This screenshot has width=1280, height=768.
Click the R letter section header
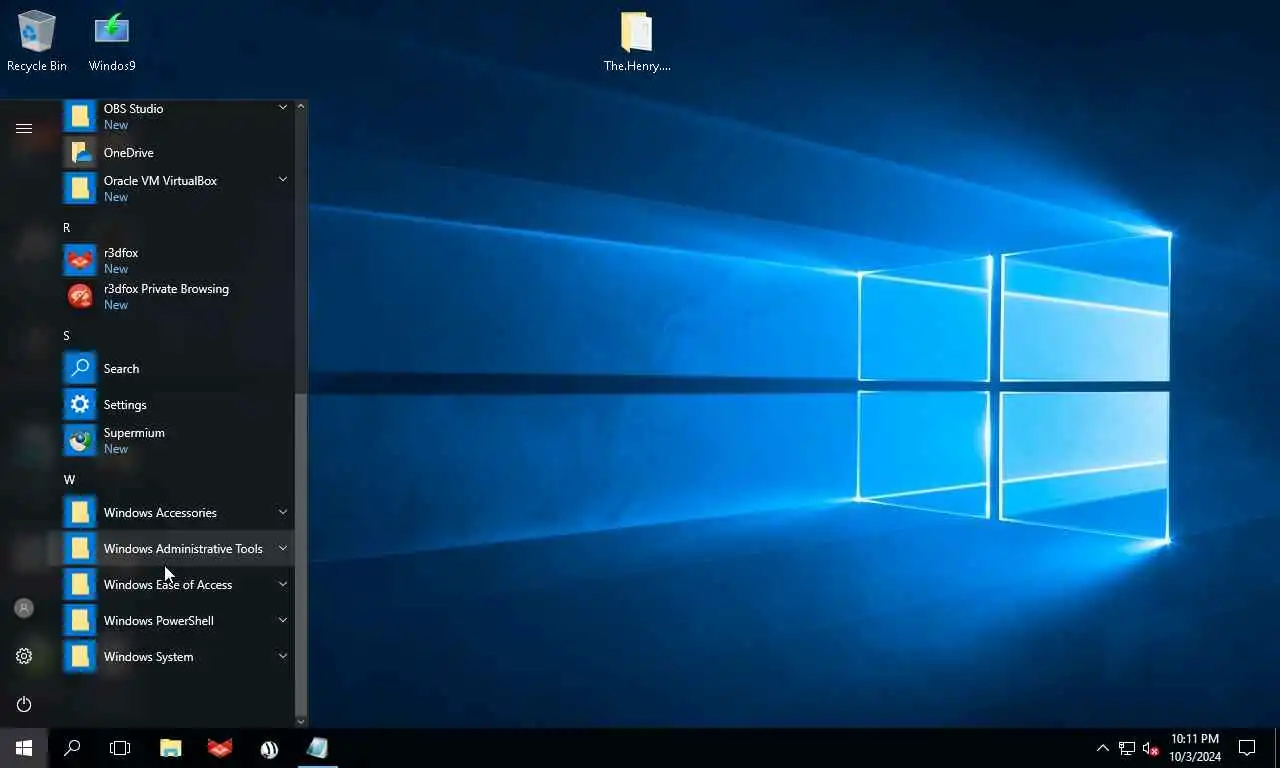[67, 228]
